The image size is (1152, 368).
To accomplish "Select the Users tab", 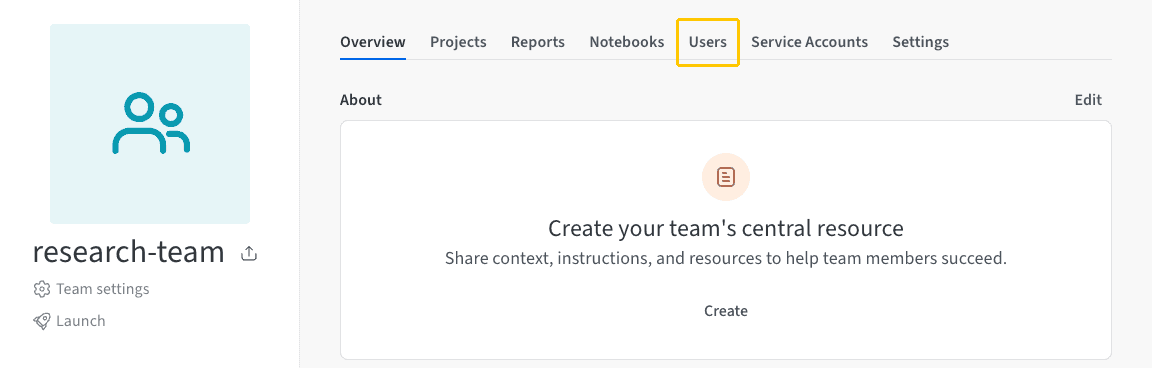I will point(708,42).
